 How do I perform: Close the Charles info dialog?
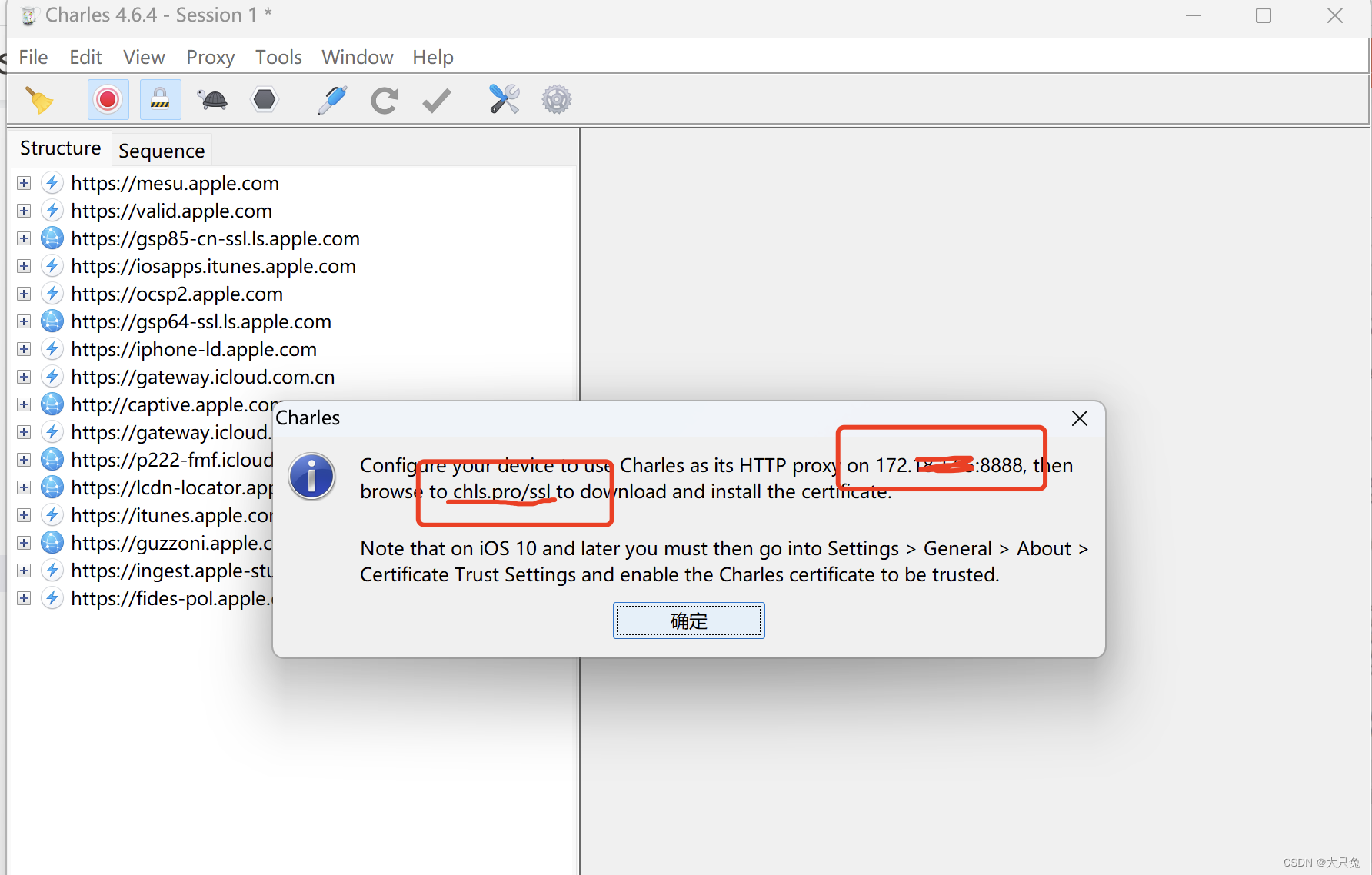pos(1080,418)
